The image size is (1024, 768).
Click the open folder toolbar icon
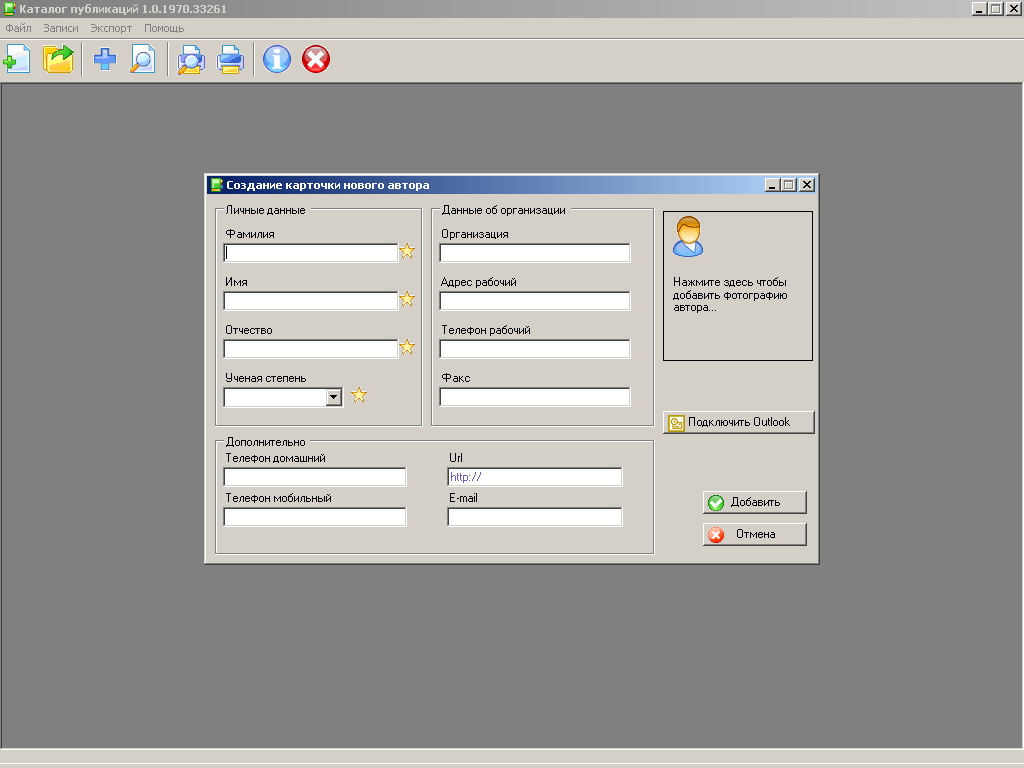(x=59, y=60)
